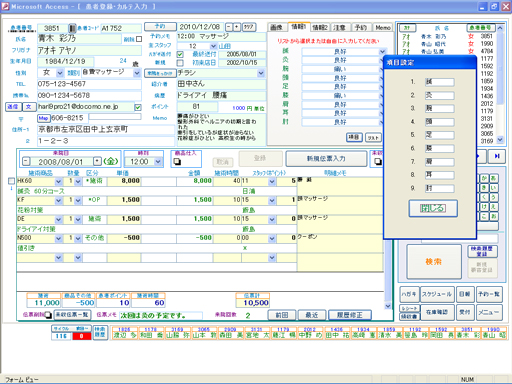
Task: Click the 伝票メモ note field
Action: [161, 315]
